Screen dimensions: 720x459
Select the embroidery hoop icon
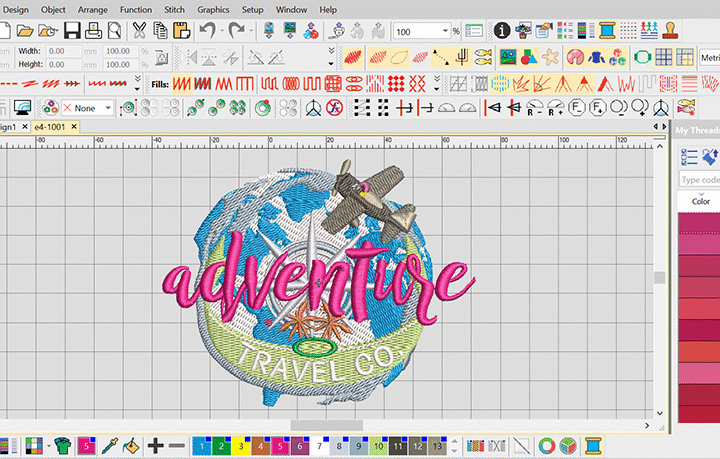pyautogui.click(x=641, y=57)
